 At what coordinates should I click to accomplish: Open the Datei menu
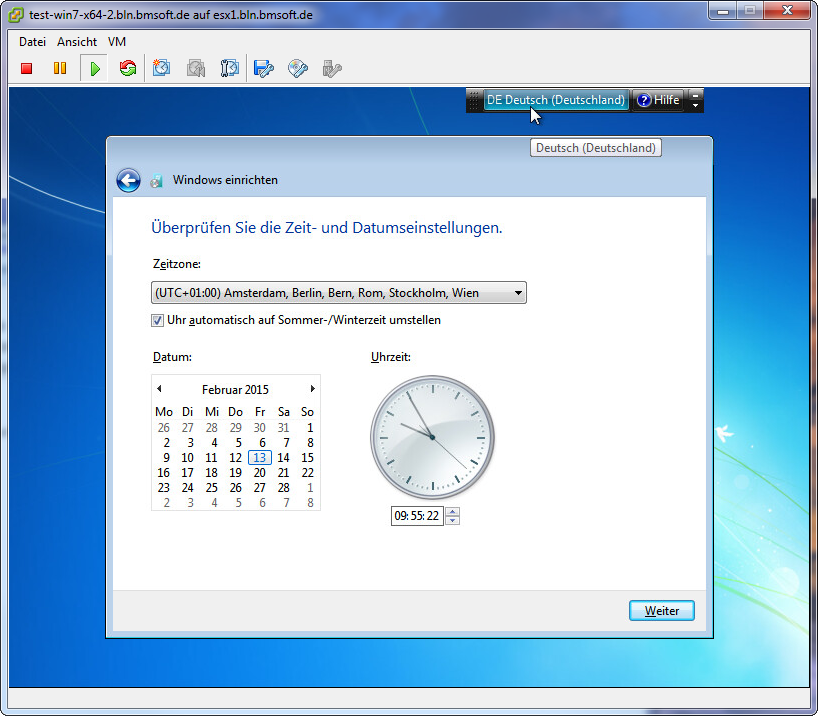pos(32,42)
